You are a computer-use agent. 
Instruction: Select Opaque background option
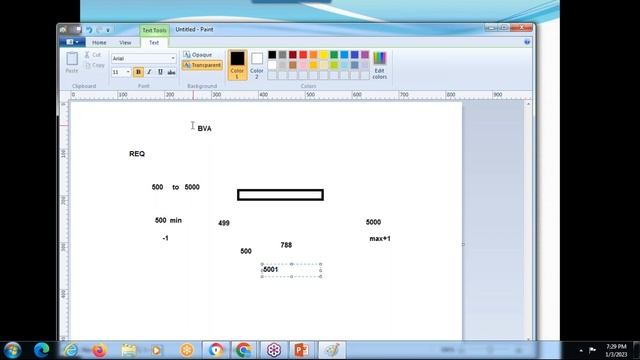pos(198,55)
